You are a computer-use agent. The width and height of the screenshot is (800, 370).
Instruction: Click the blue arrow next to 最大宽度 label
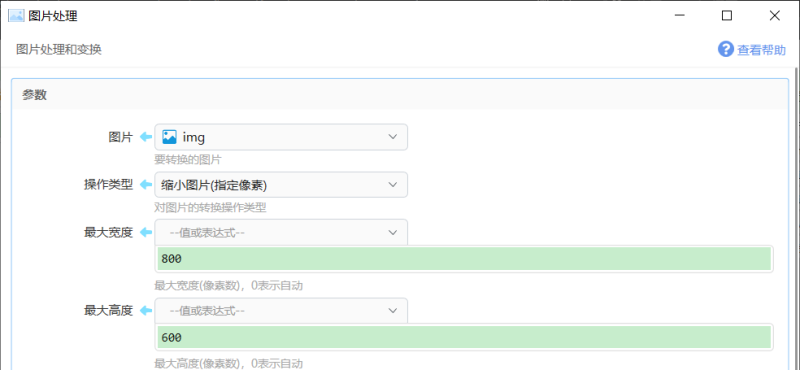[146, 232]
